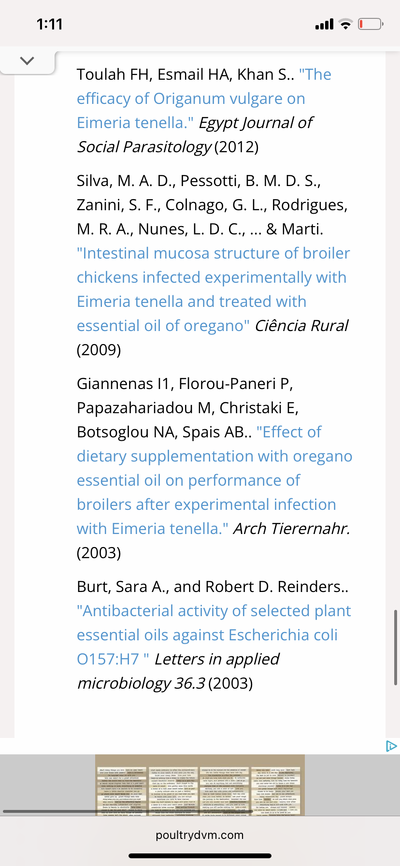Viewport: 400px width, 866px height.
Task: Click the vertical scrollbar thumb on the right
Action: [396, 647]
